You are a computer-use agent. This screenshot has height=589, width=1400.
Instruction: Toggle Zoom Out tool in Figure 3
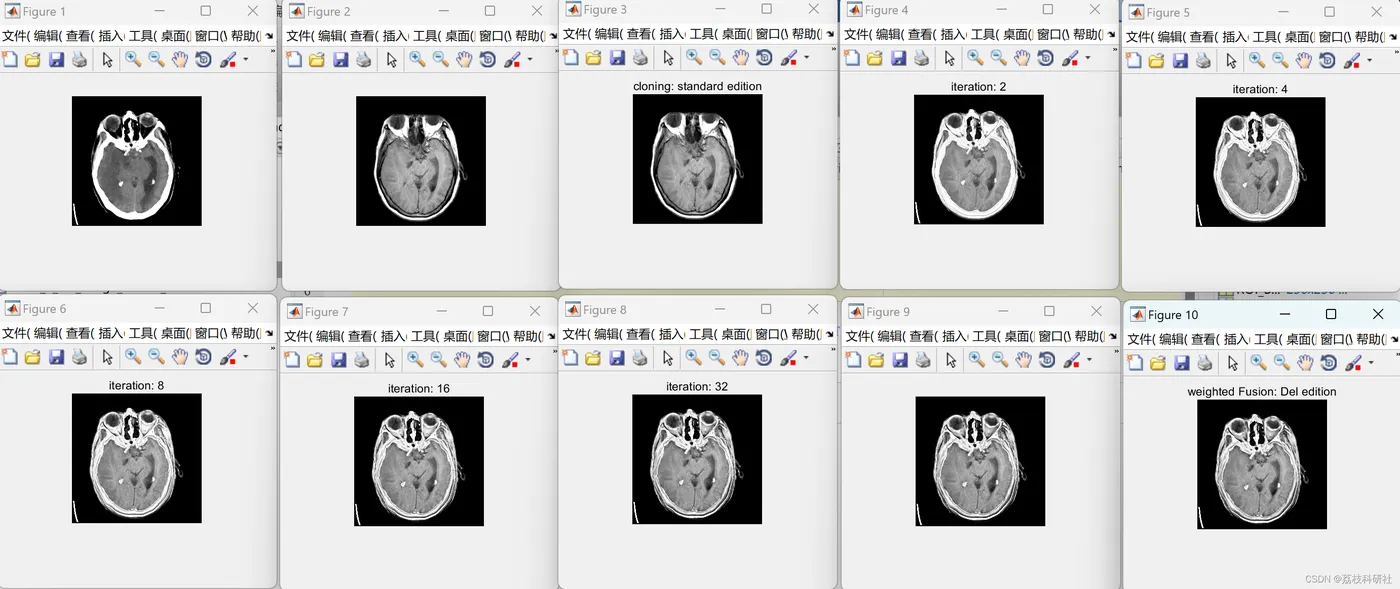click(717, 57)
